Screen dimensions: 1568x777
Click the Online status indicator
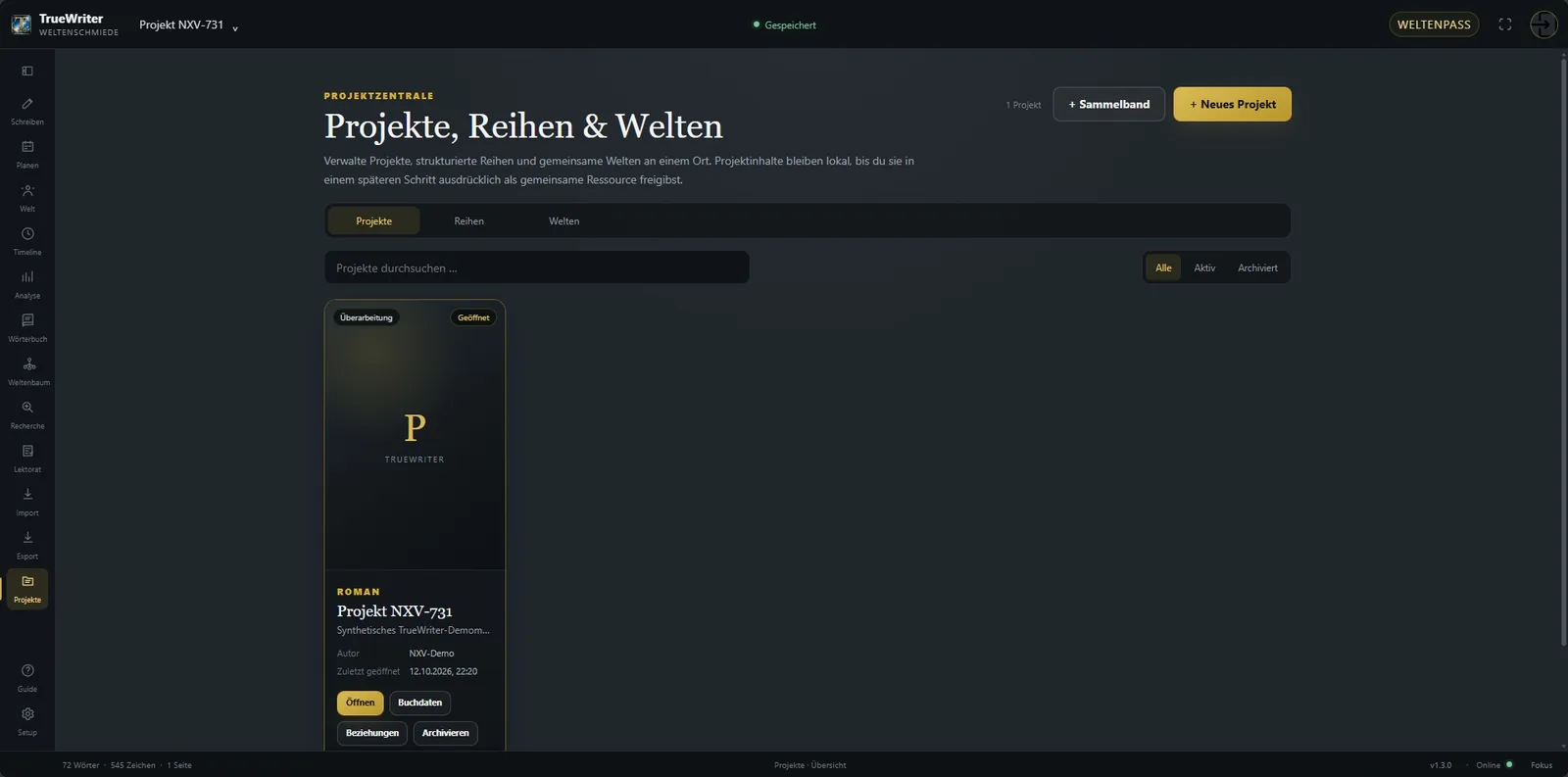point(1494,765)
